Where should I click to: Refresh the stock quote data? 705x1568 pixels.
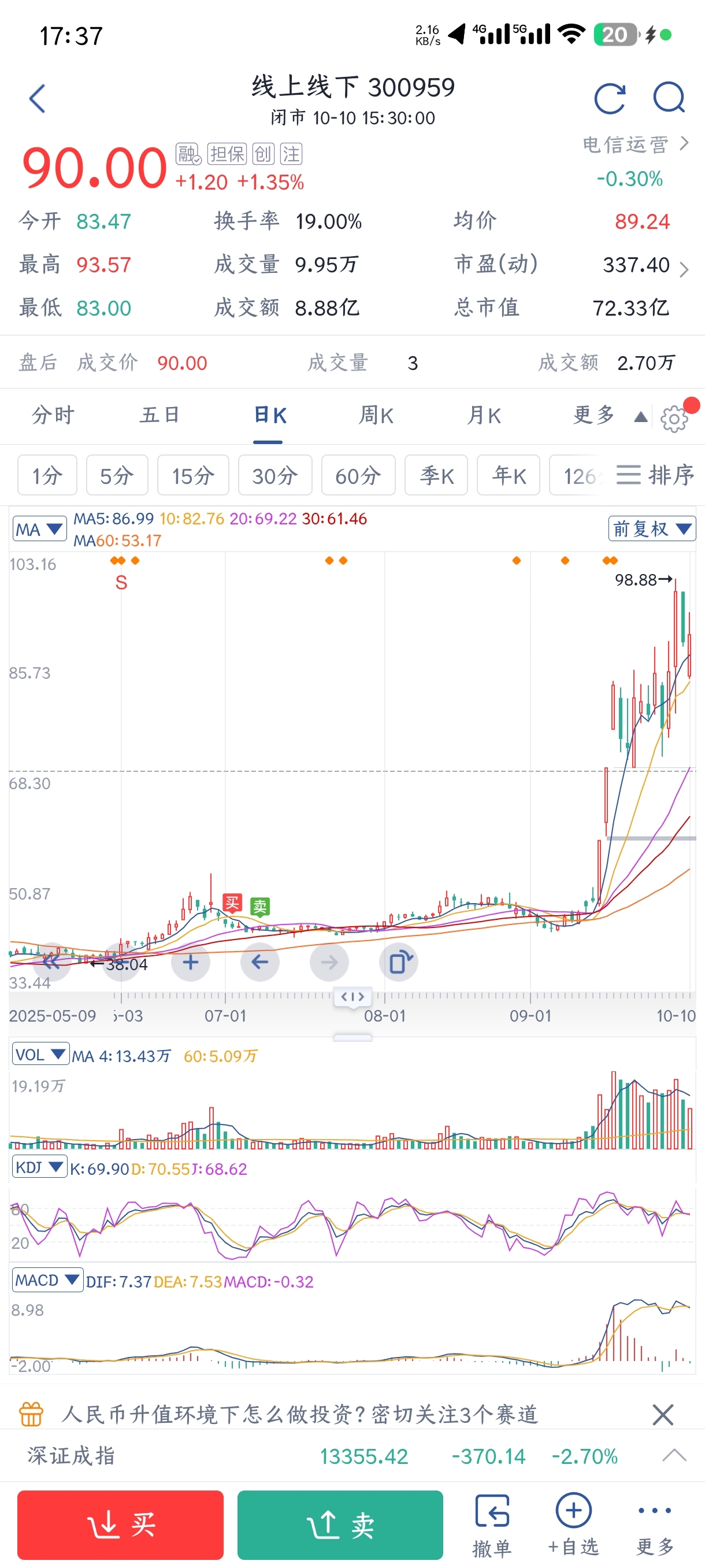(609, 99)
